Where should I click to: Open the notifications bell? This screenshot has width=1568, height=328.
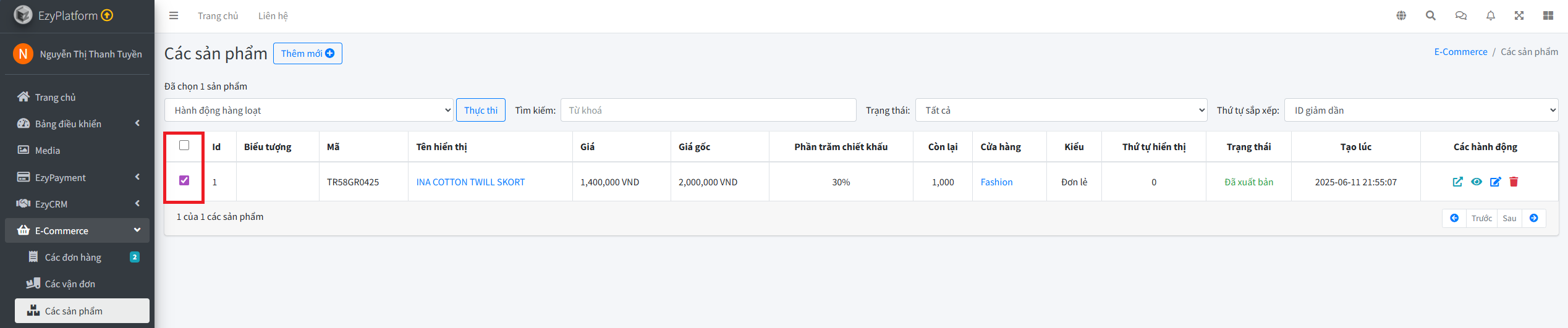[x=1490, y=16]
